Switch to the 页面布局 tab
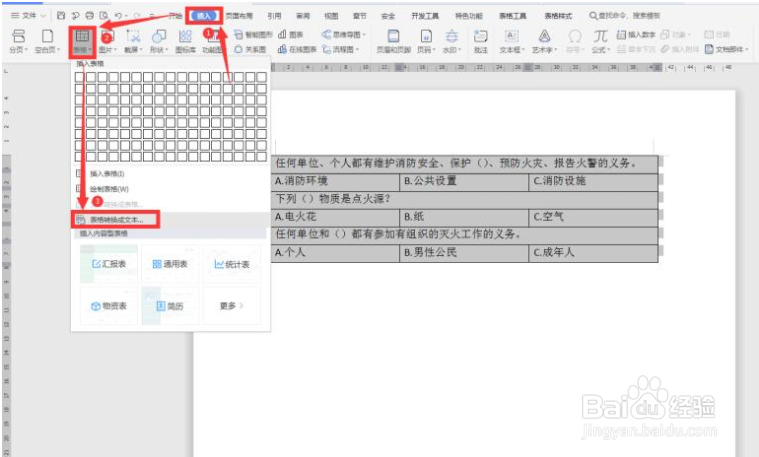 [239, 15]
